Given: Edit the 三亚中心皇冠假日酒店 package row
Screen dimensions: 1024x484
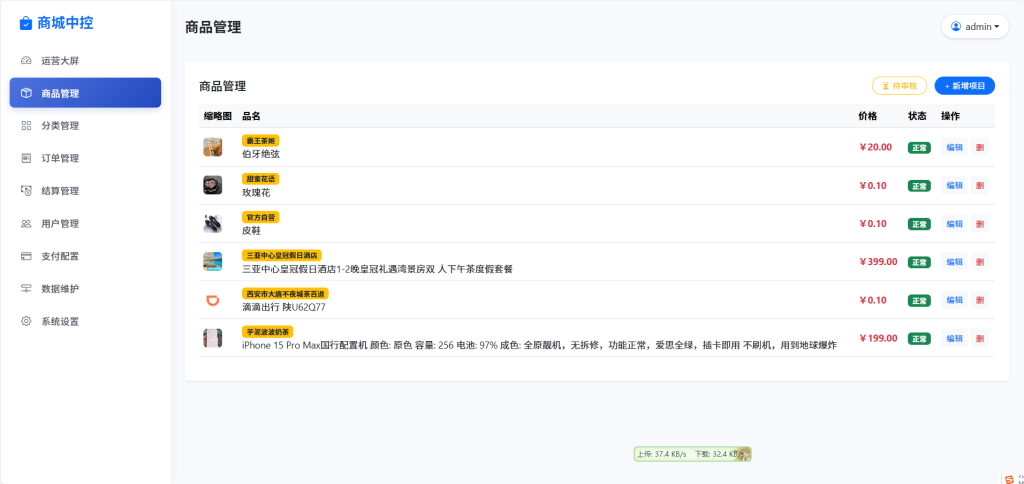Looking at the screenshot, I should click(x=954, y=262).
